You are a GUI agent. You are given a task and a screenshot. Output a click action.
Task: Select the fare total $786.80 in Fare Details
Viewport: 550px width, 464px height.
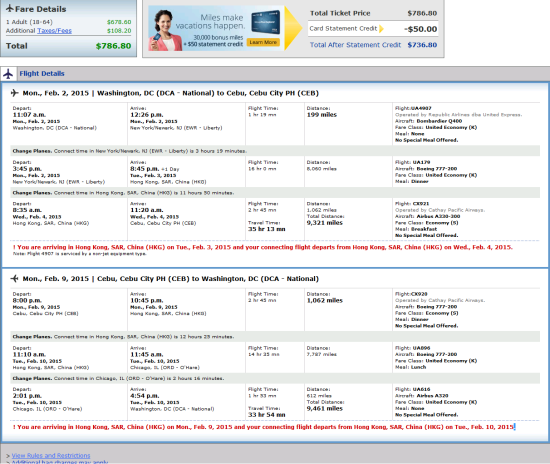(x=113, y=46)
